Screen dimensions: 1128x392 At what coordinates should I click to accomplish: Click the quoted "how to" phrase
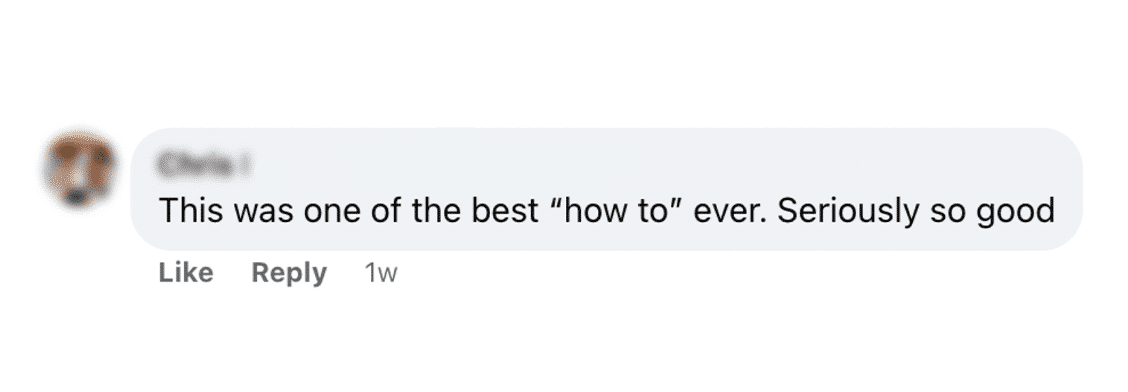pos(616,211)
